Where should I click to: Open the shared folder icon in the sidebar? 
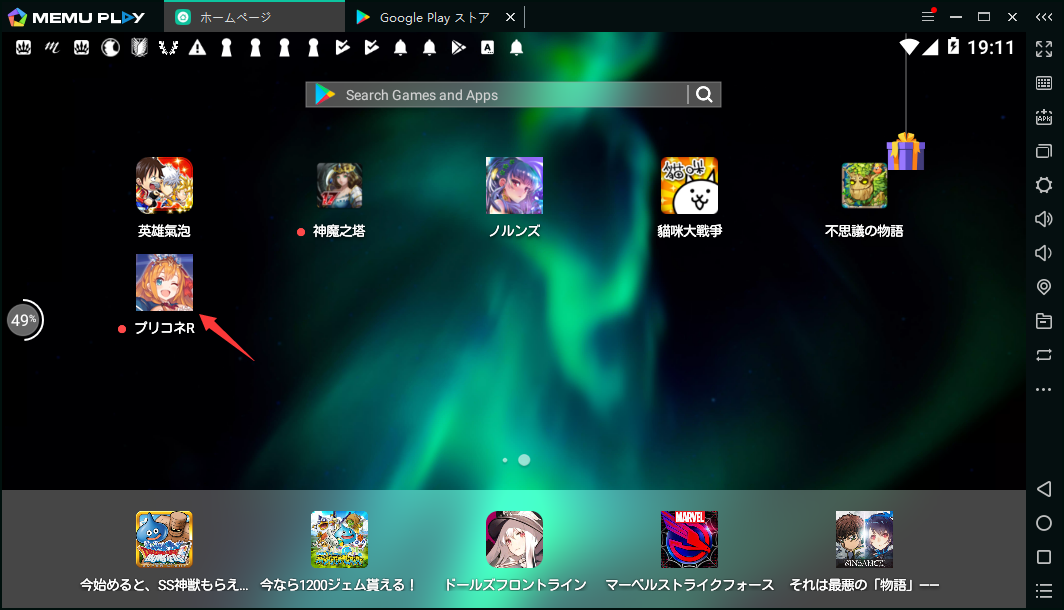(x=1044, y=322)
